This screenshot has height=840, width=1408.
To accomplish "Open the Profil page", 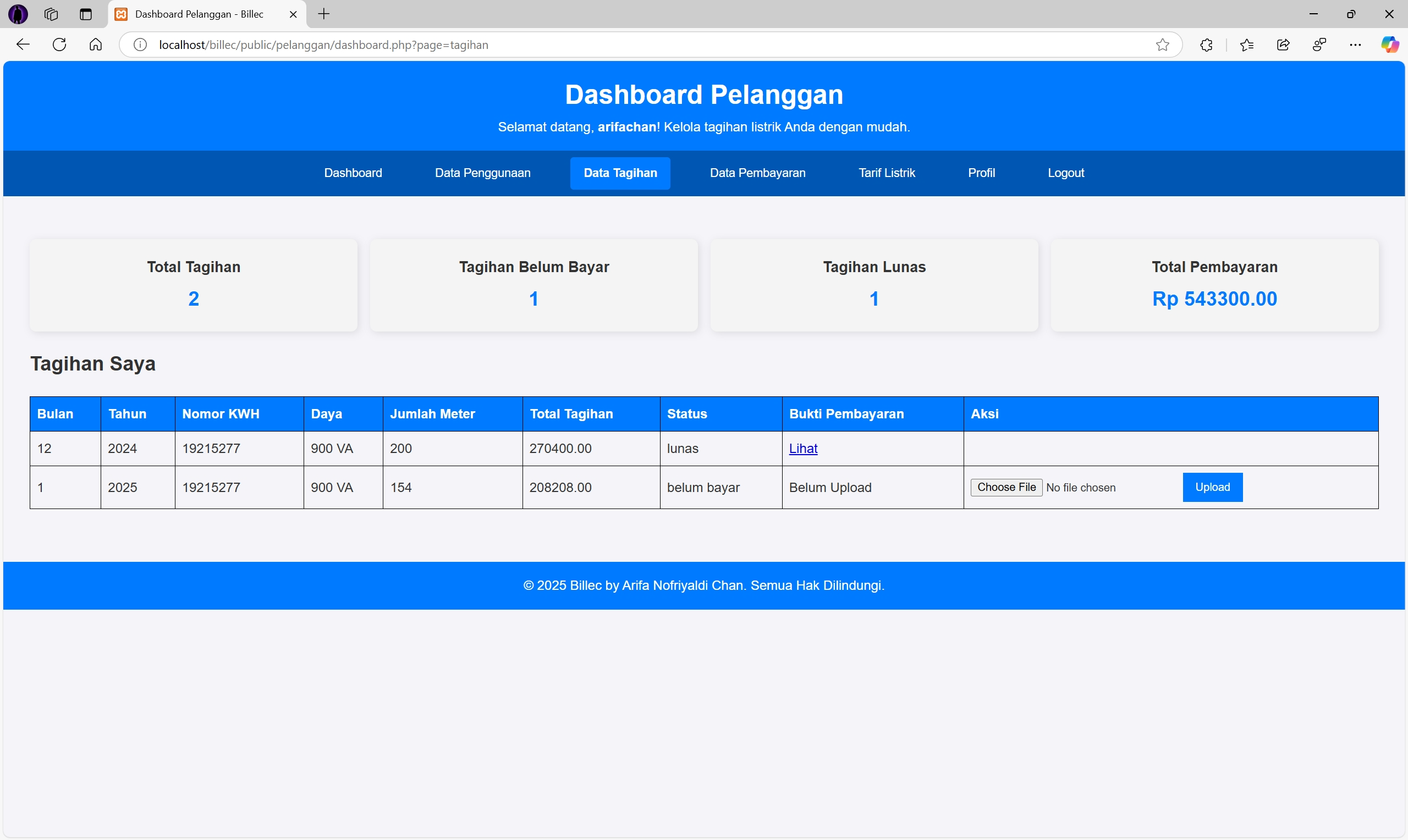I will [981, 173].
